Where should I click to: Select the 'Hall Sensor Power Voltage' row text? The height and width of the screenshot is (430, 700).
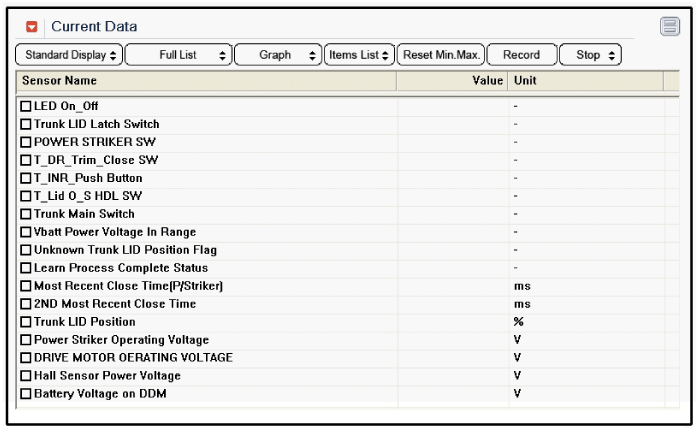[x=107, y=376]
